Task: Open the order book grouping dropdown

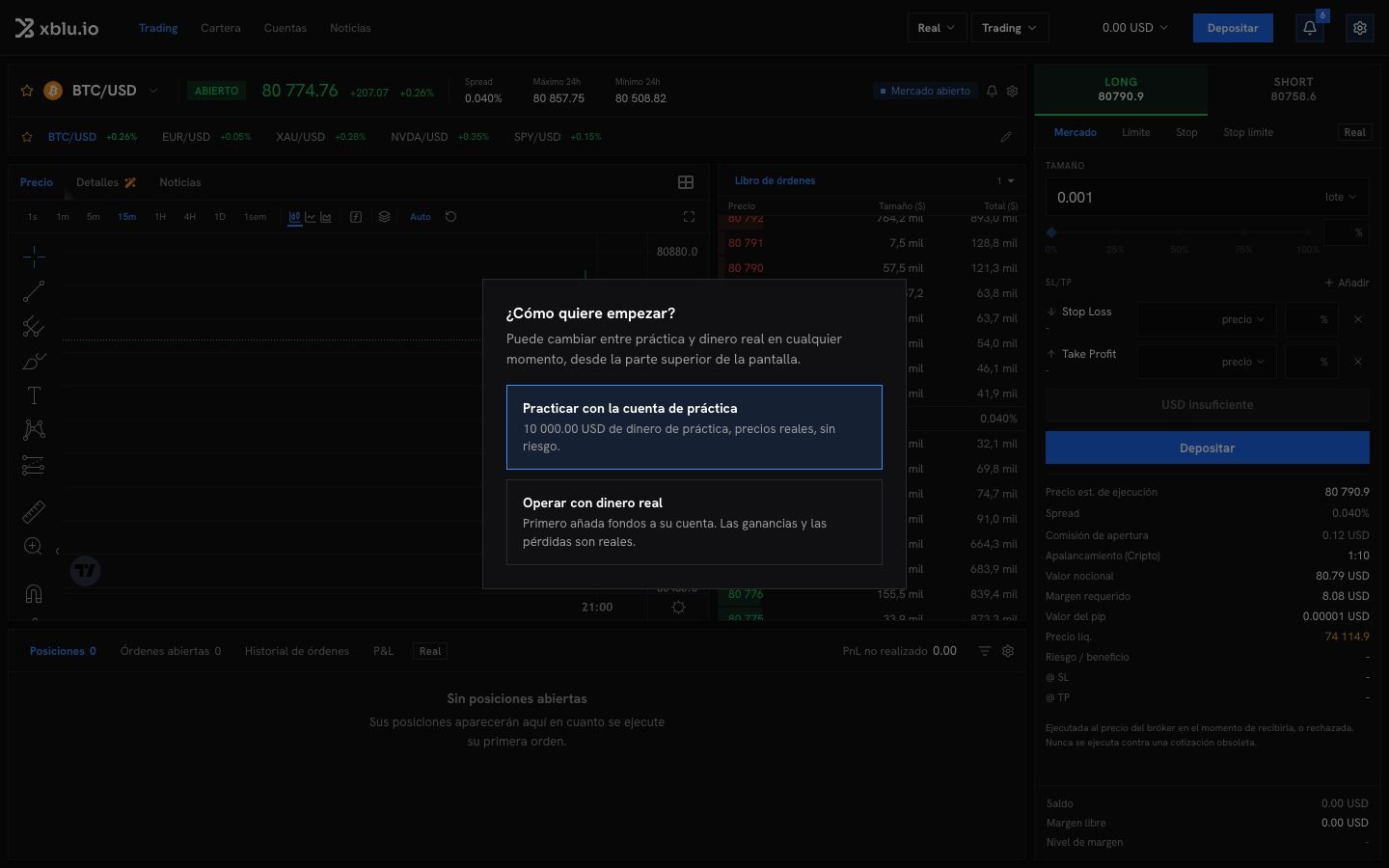Action: [1006, 180]
